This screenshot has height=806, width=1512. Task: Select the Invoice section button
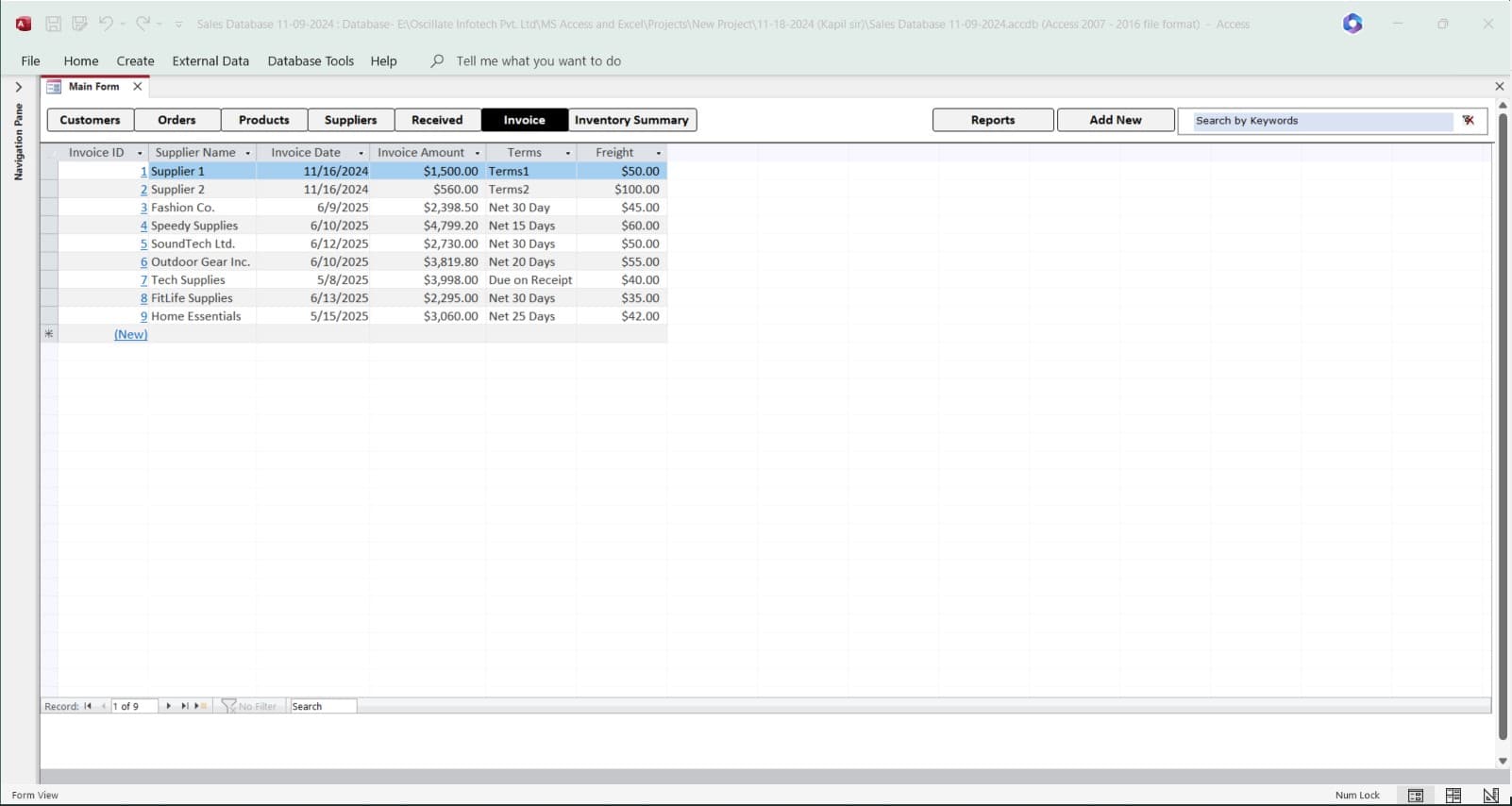tap(525, 120)
